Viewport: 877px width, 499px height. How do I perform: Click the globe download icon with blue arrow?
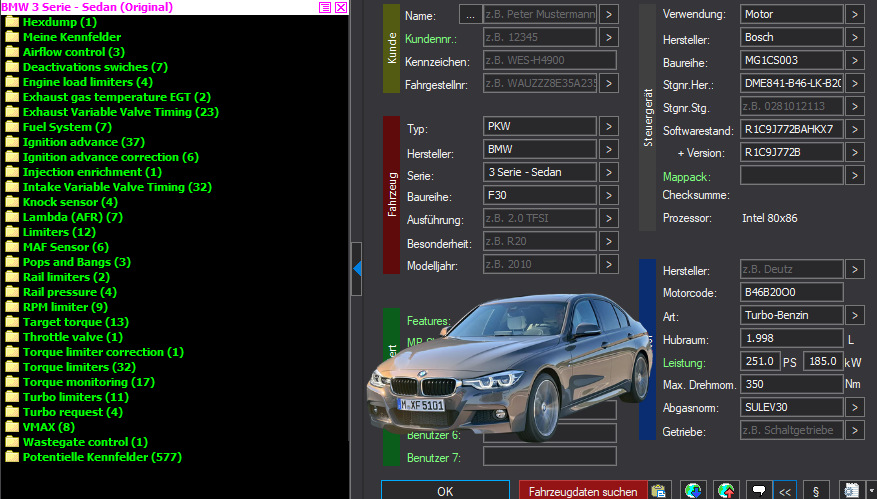click(693, 491)
